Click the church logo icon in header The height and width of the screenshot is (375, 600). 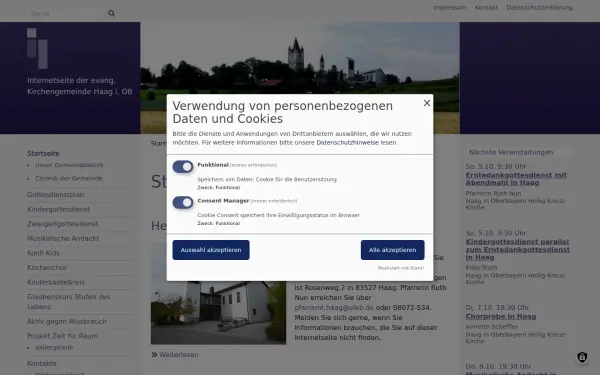pyautogui.click(x=38, y=48)
